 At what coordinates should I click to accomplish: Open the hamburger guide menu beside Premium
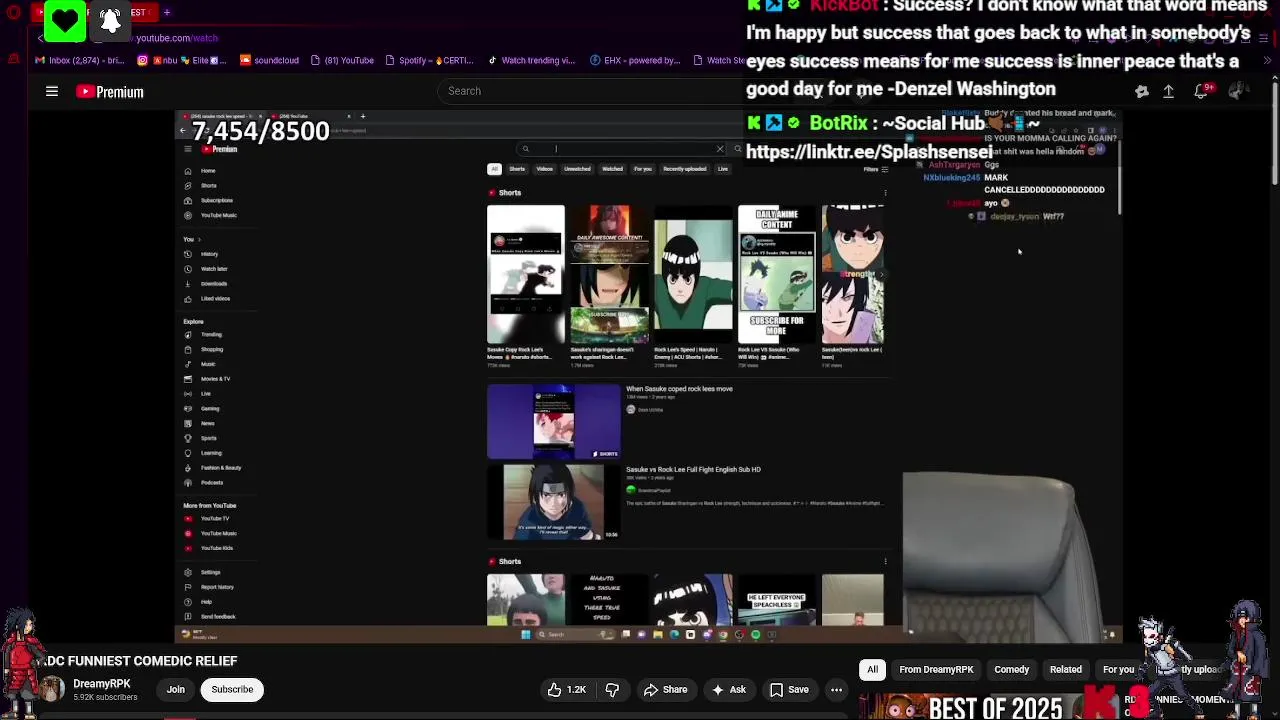point(52,91)
